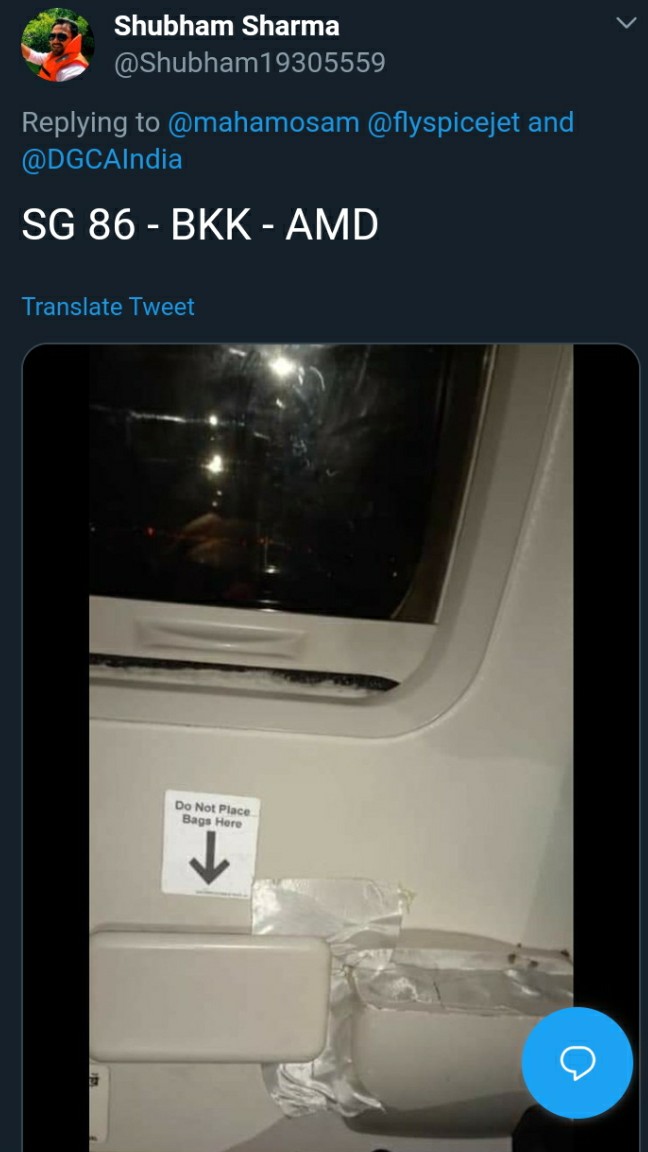Select Translate Tweet
The height and width of the screenshot is (1152, 648).
(108, 306)
